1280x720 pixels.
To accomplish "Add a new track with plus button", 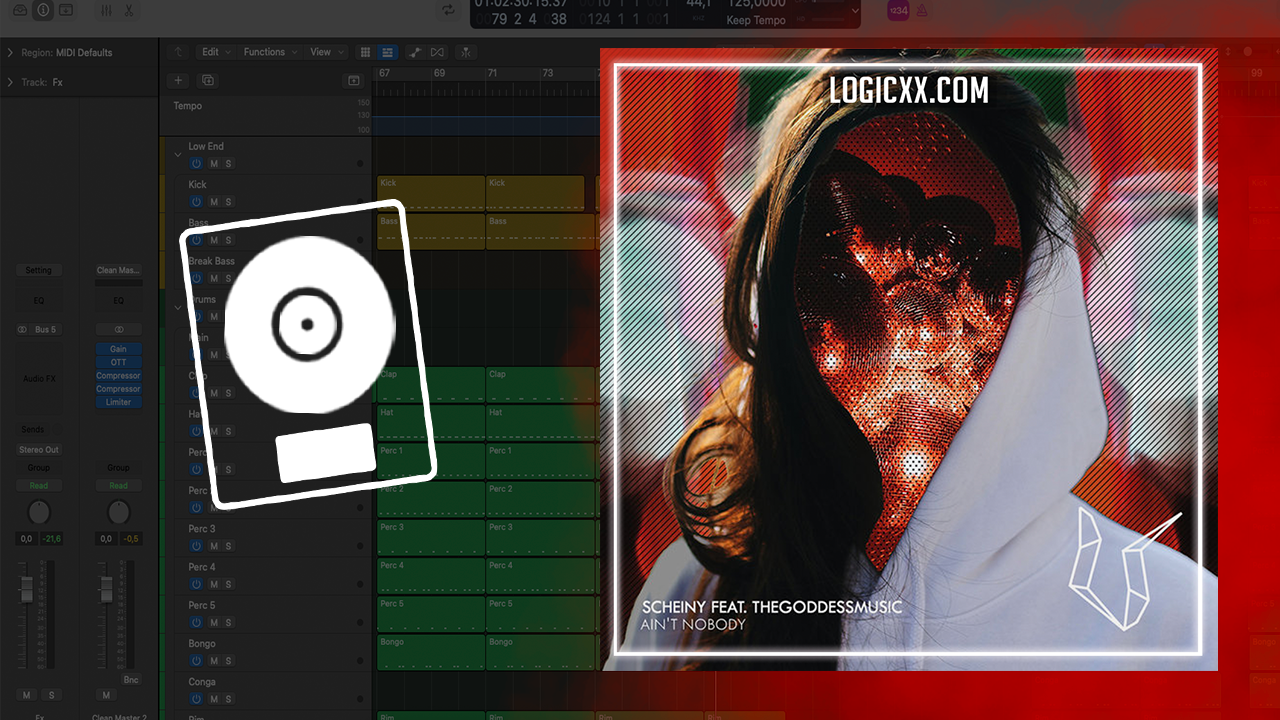I will coord(178,80).
